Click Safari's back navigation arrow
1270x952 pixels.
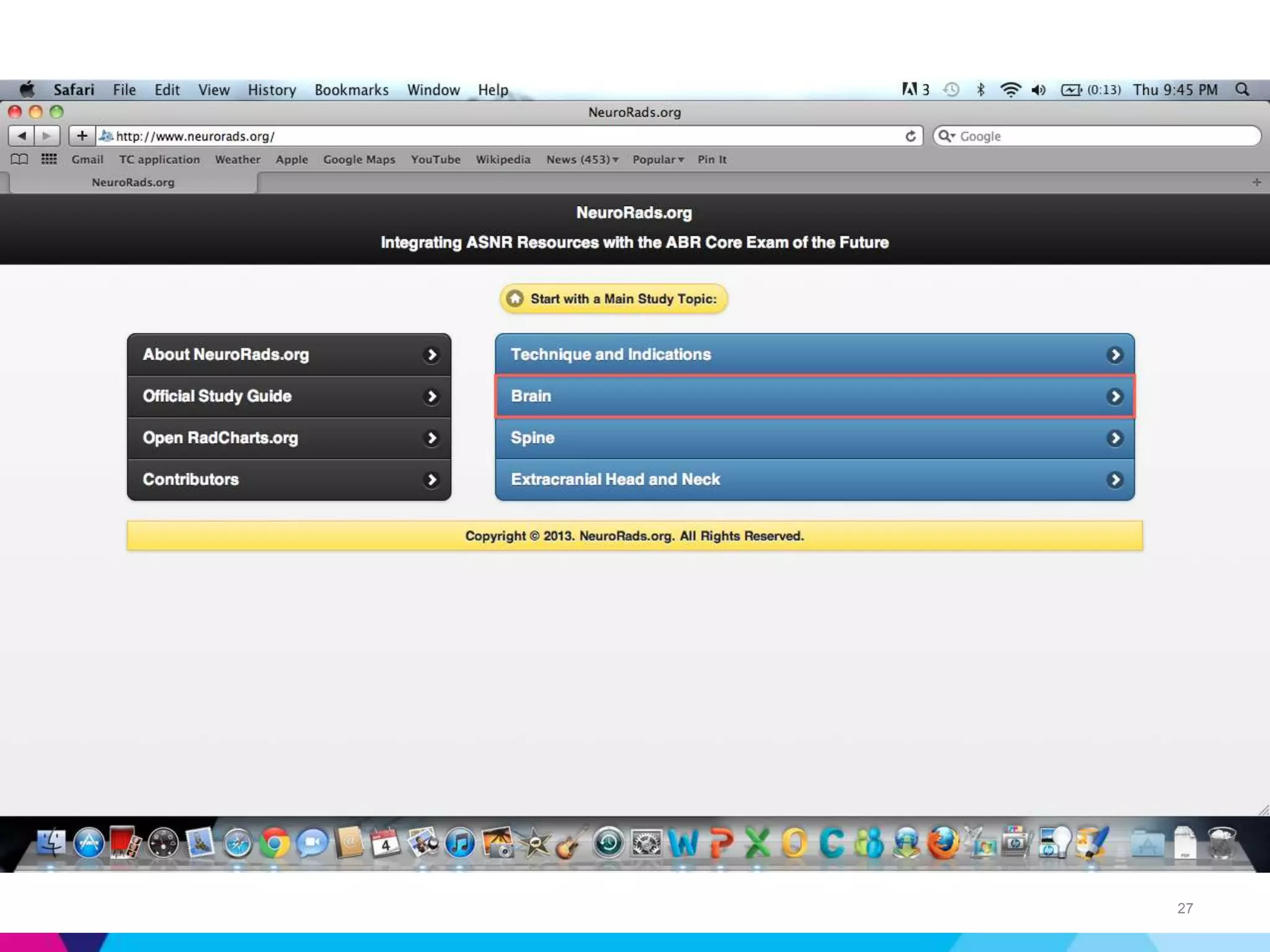click(22, 136)
